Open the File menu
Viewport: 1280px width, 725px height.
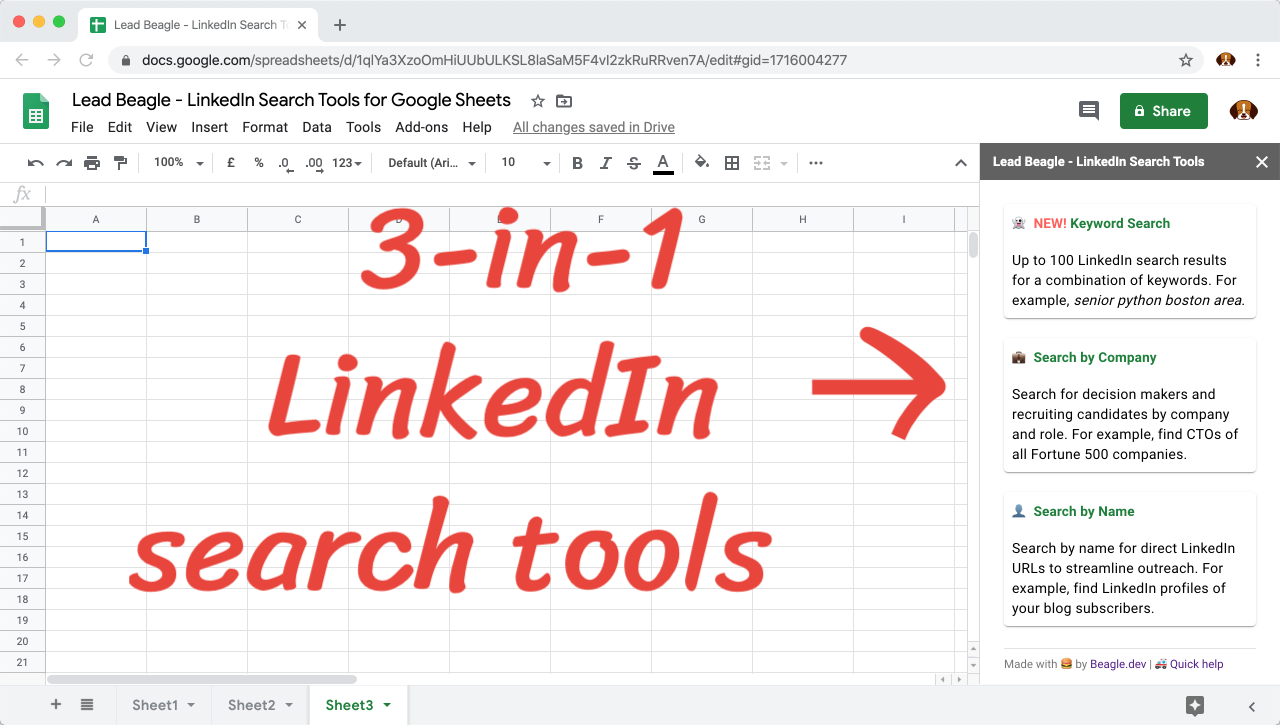point(82,127)
